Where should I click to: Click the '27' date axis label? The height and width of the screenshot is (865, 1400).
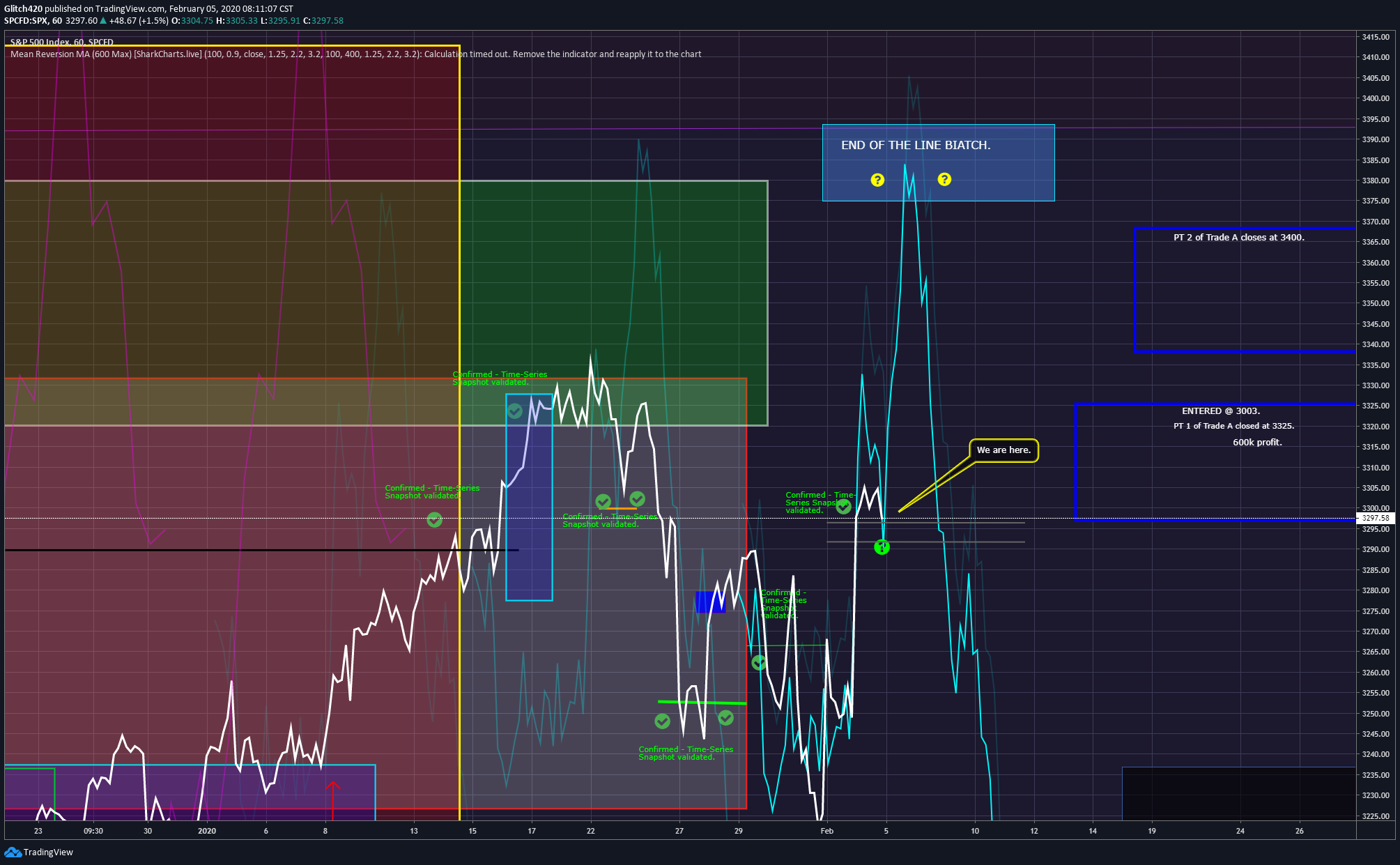(x=679, y=831)
